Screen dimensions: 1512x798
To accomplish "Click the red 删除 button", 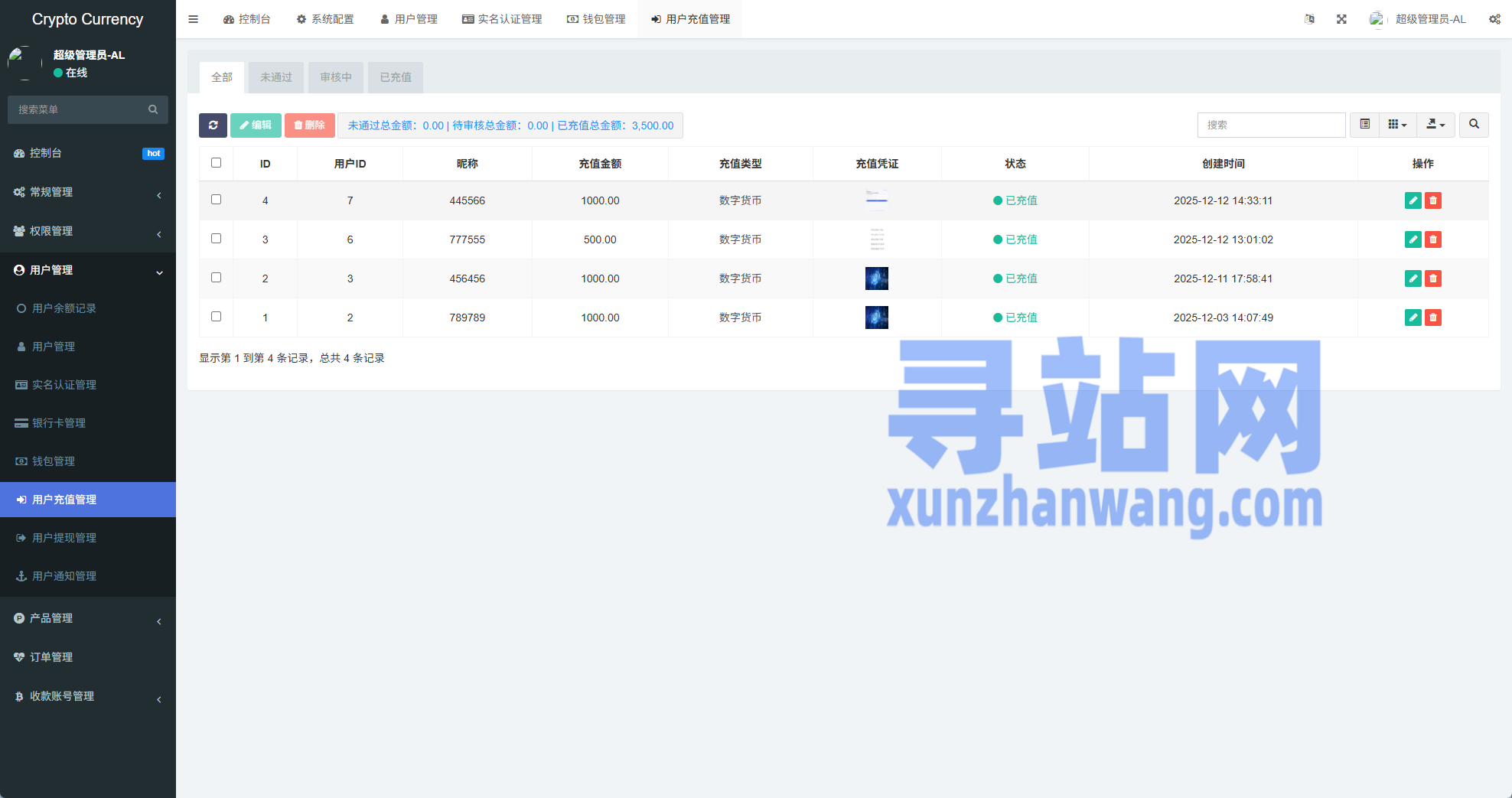I will click(x=310, y=125).
